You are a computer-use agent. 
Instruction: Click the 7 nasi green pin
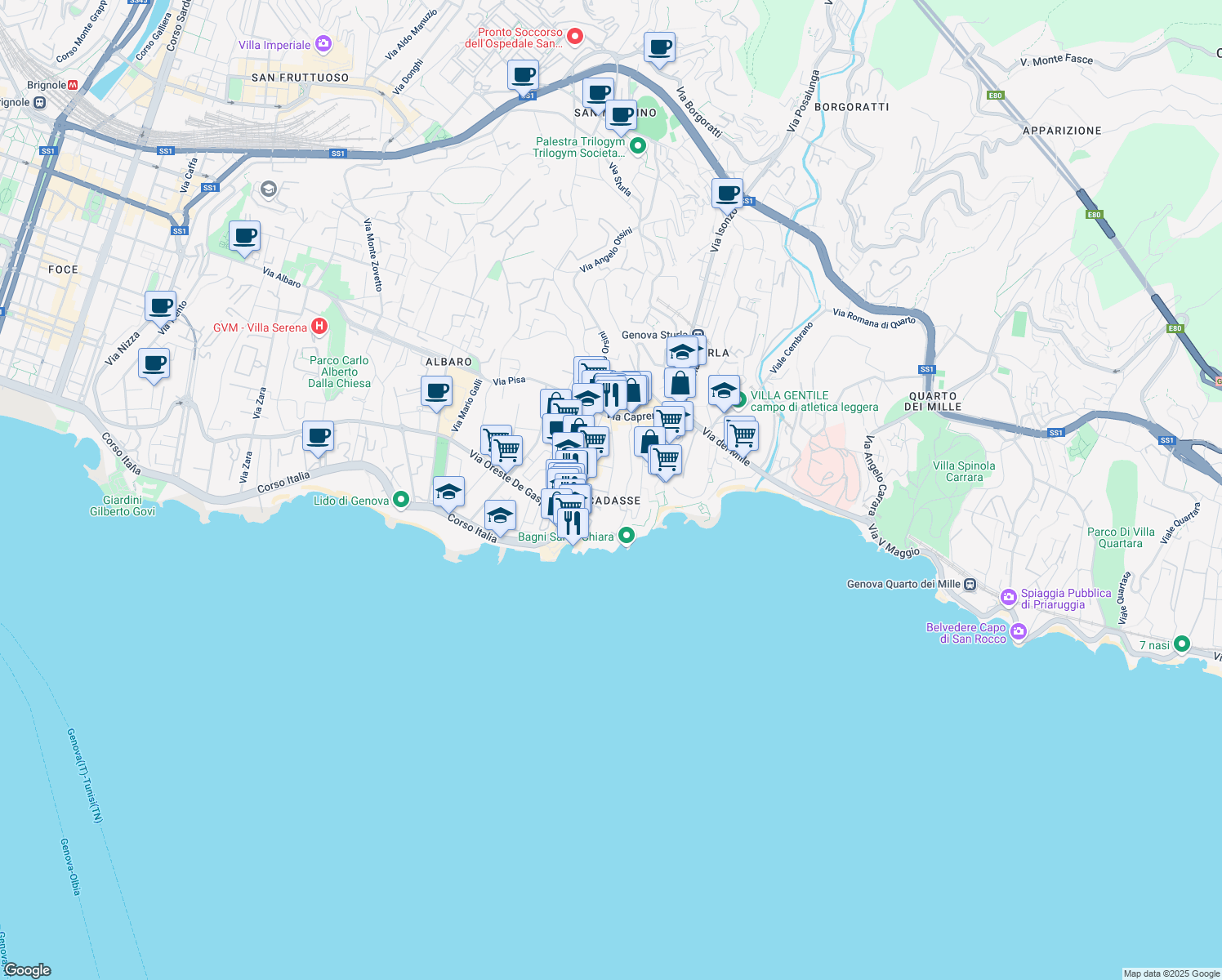click(x=1181, y=644)
